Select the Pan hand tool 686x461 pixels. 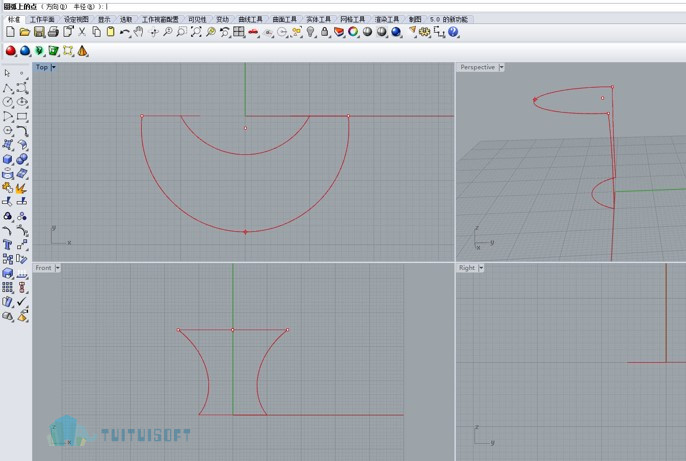(139, 32)
